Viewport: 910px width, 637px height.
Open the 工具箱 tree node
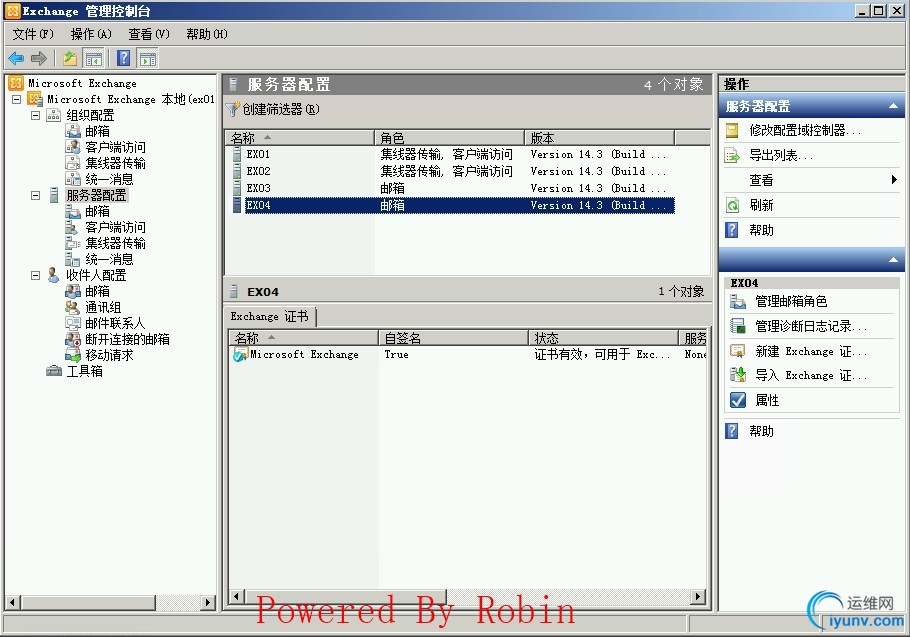(84, 371)
